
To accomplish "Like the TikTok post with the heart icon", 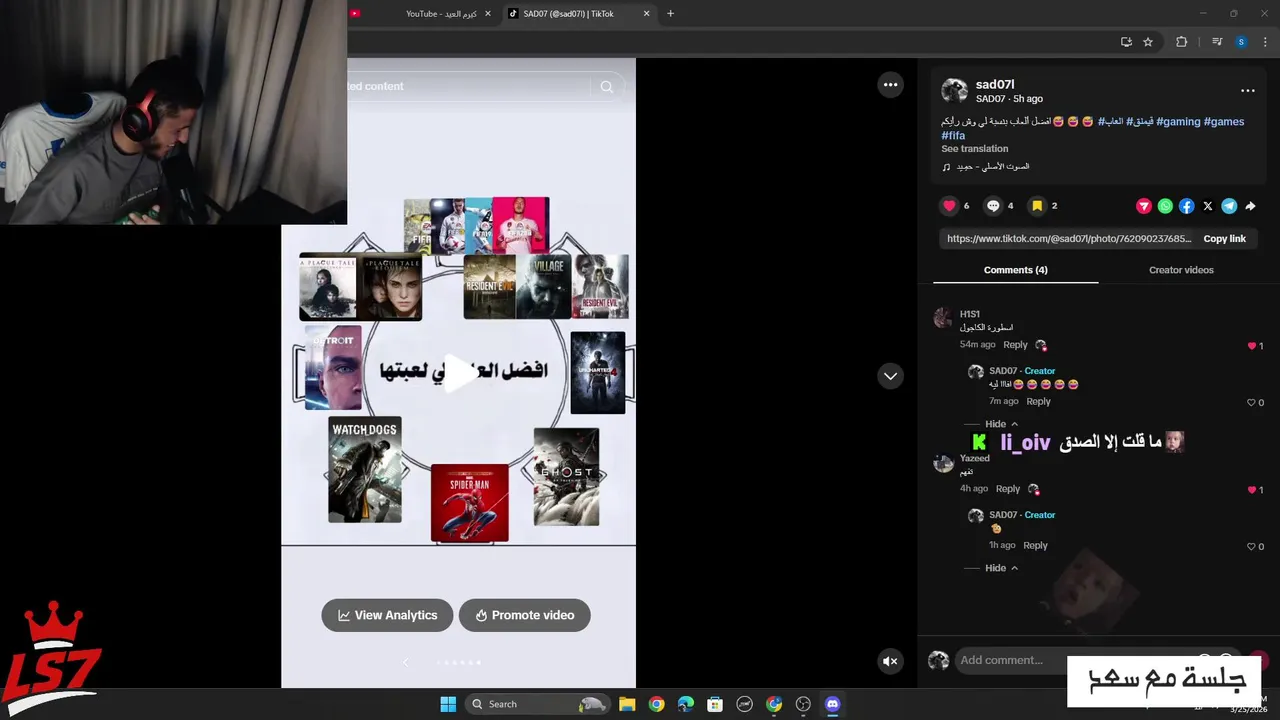I will (x=949, y=206).
